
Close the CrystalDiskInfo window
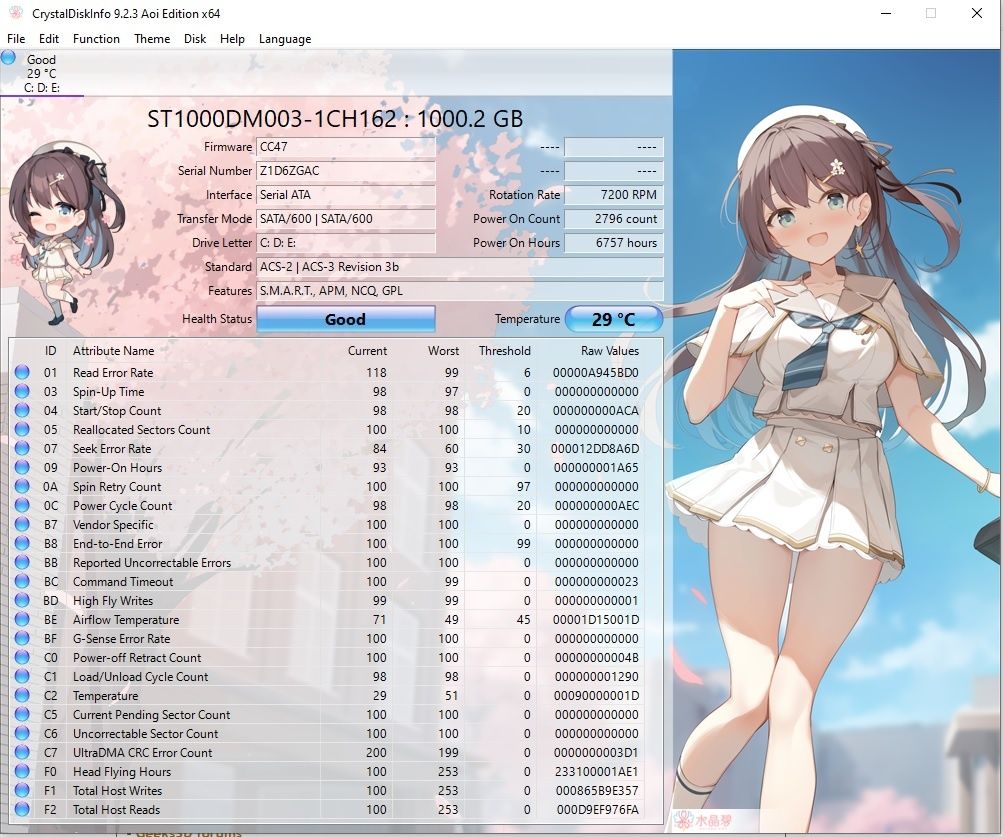(977, 13)
